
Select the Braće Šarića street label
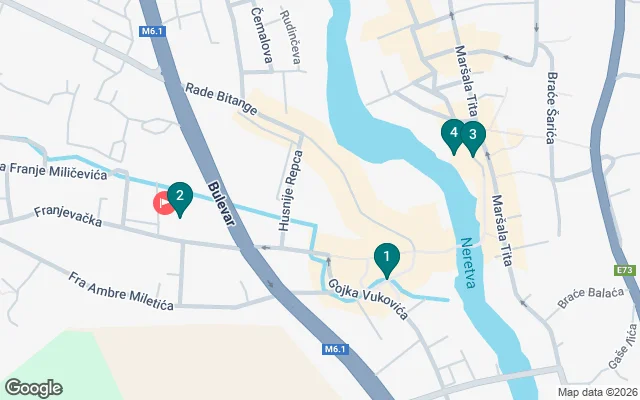tap(551, 108)
